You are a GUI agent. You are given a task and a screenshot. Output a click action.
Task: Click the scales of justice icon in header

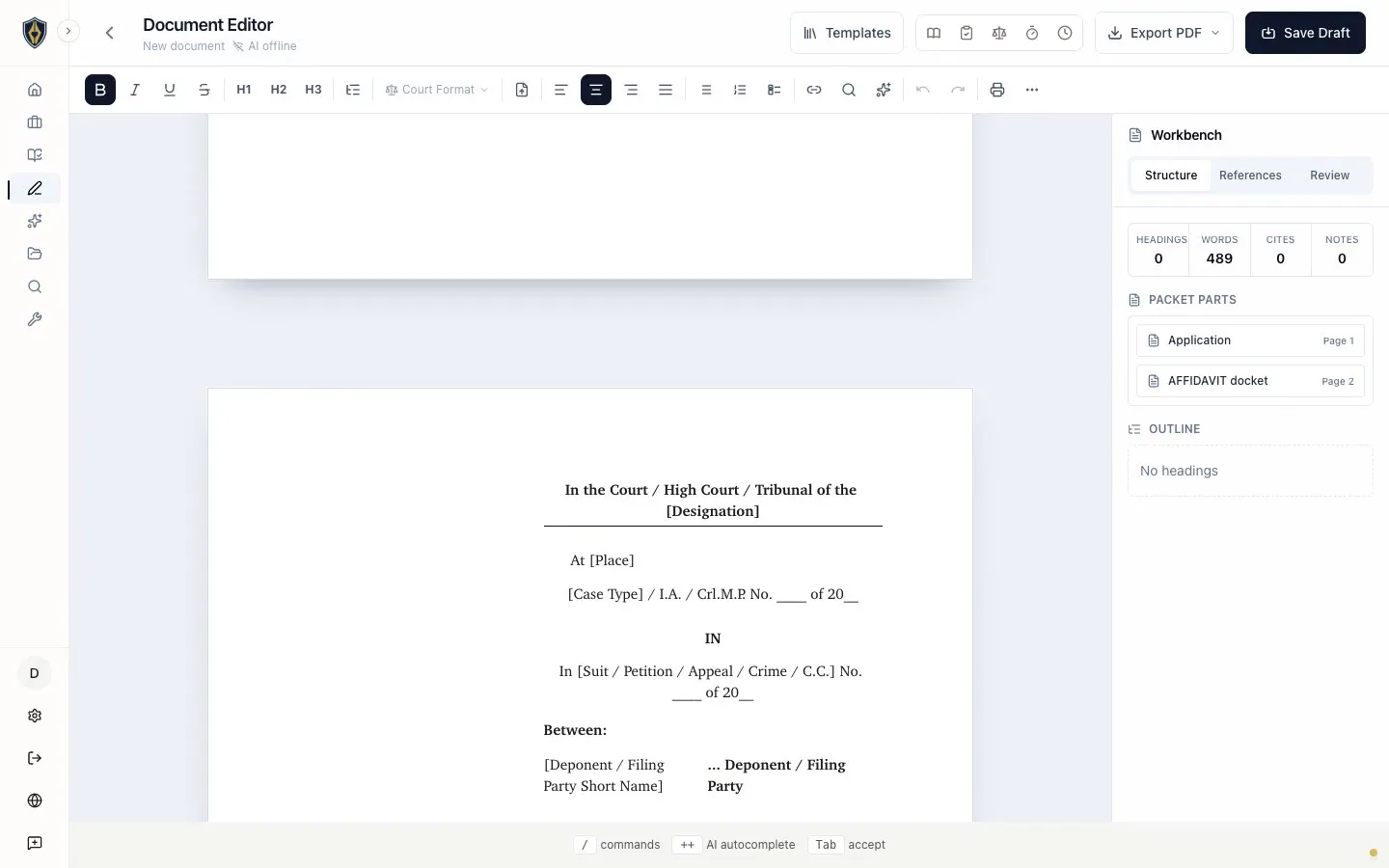[999, 33]
